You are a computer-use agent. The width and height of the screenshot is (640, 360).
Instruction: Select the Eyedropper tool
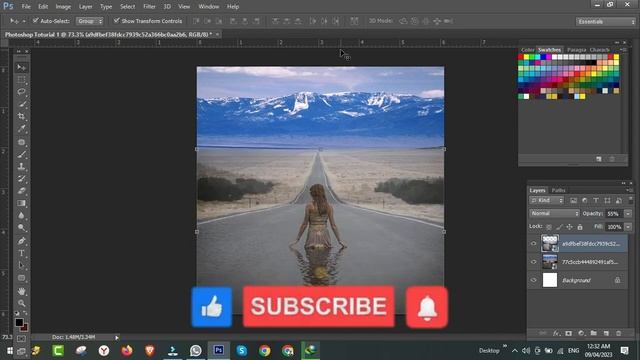(22, 129)
